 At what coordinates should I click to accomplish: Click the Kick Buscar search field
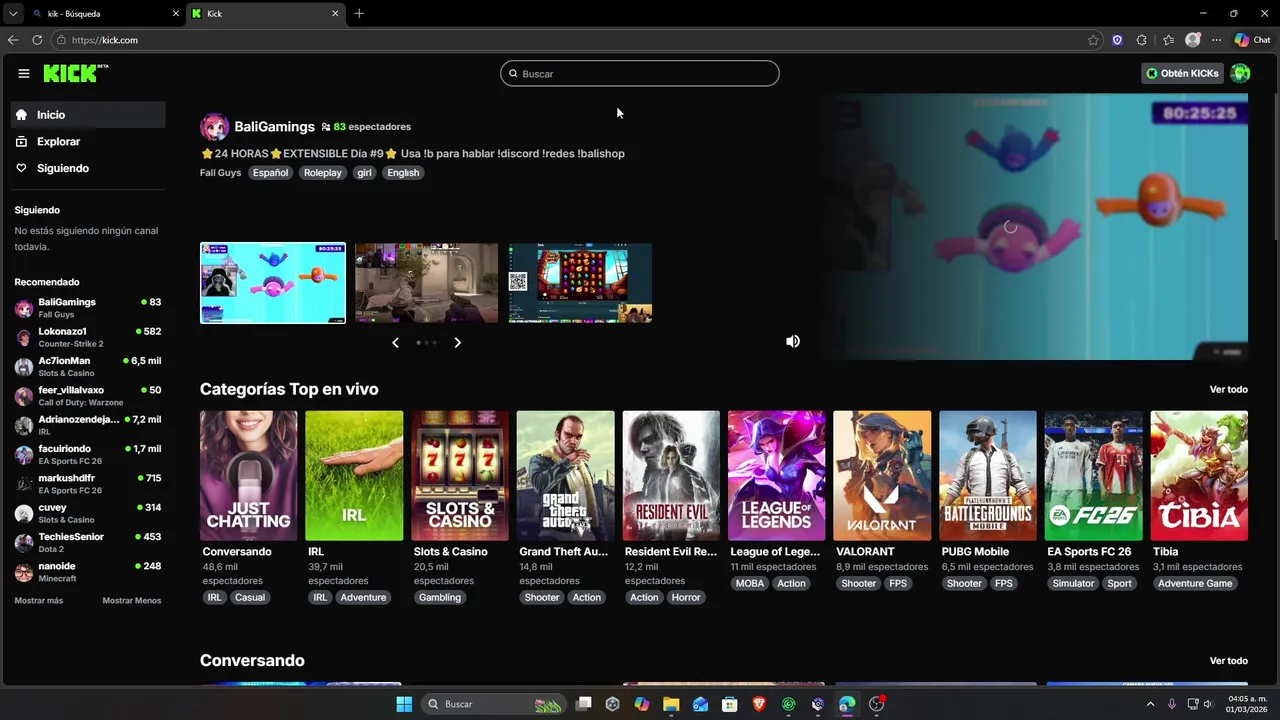(x=640, y=73)
